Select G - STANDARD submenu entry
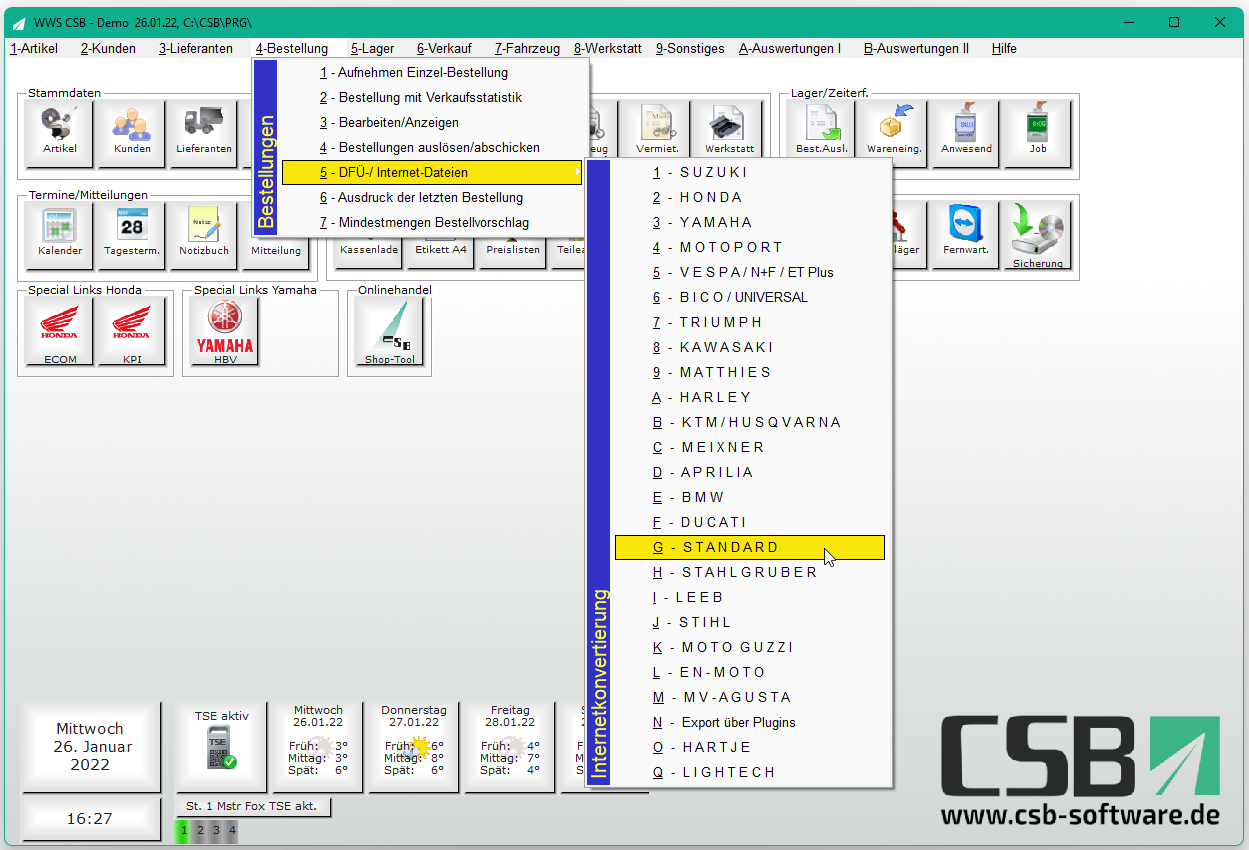Image resolution: width=1249 pixels, height=850 pixels. click(750, 547)
